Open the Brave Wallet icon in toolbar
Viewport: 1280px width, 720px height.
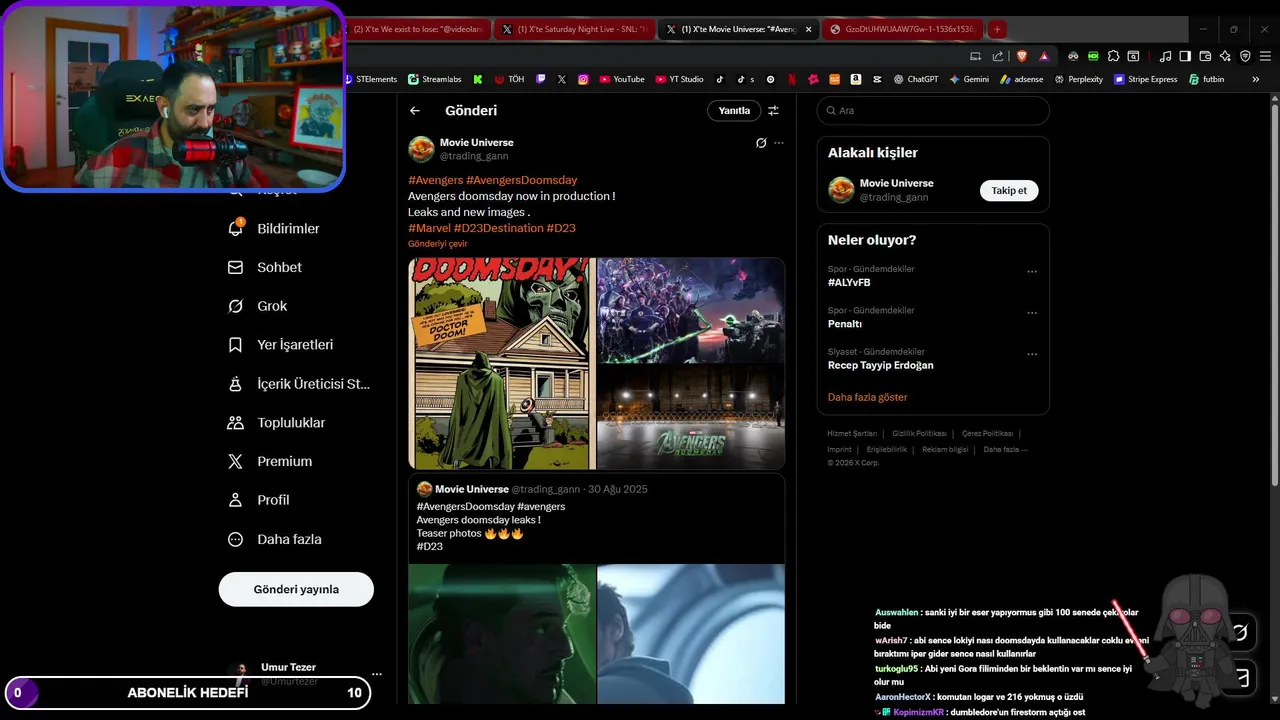point(1205,56)
